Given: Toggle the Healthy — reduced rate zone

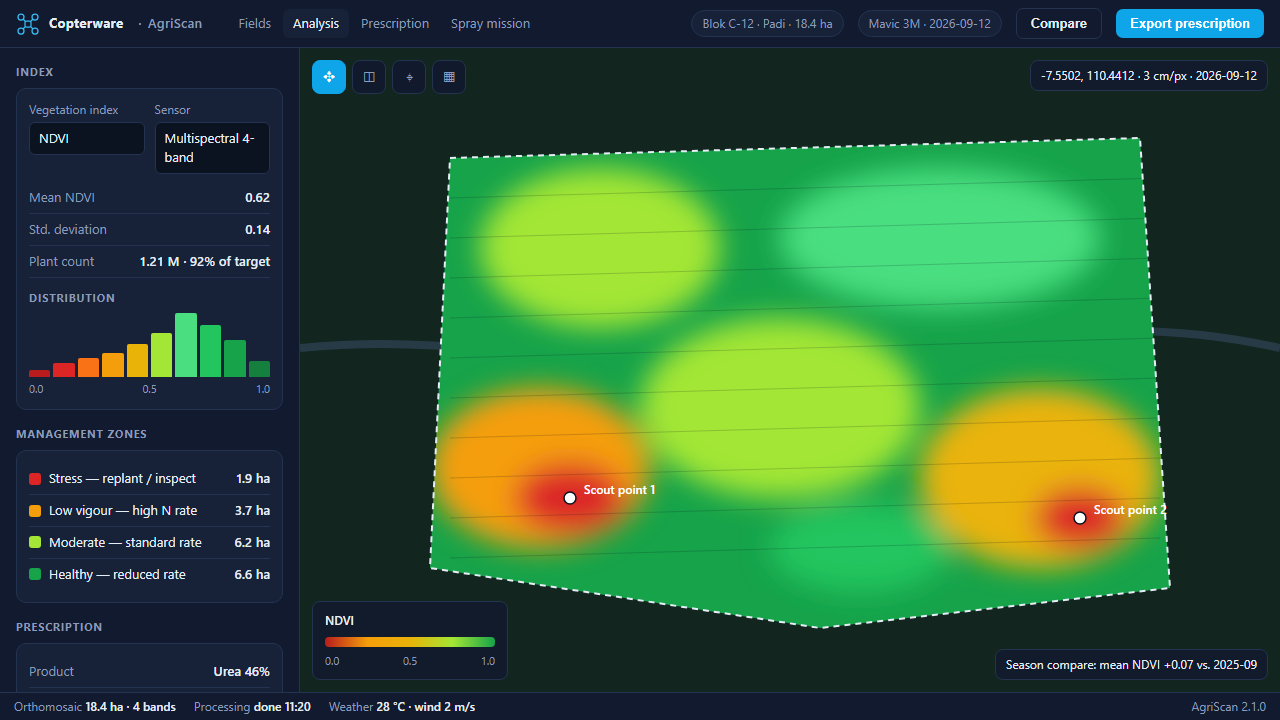Looking at the screenshot, I should point(149,575).
